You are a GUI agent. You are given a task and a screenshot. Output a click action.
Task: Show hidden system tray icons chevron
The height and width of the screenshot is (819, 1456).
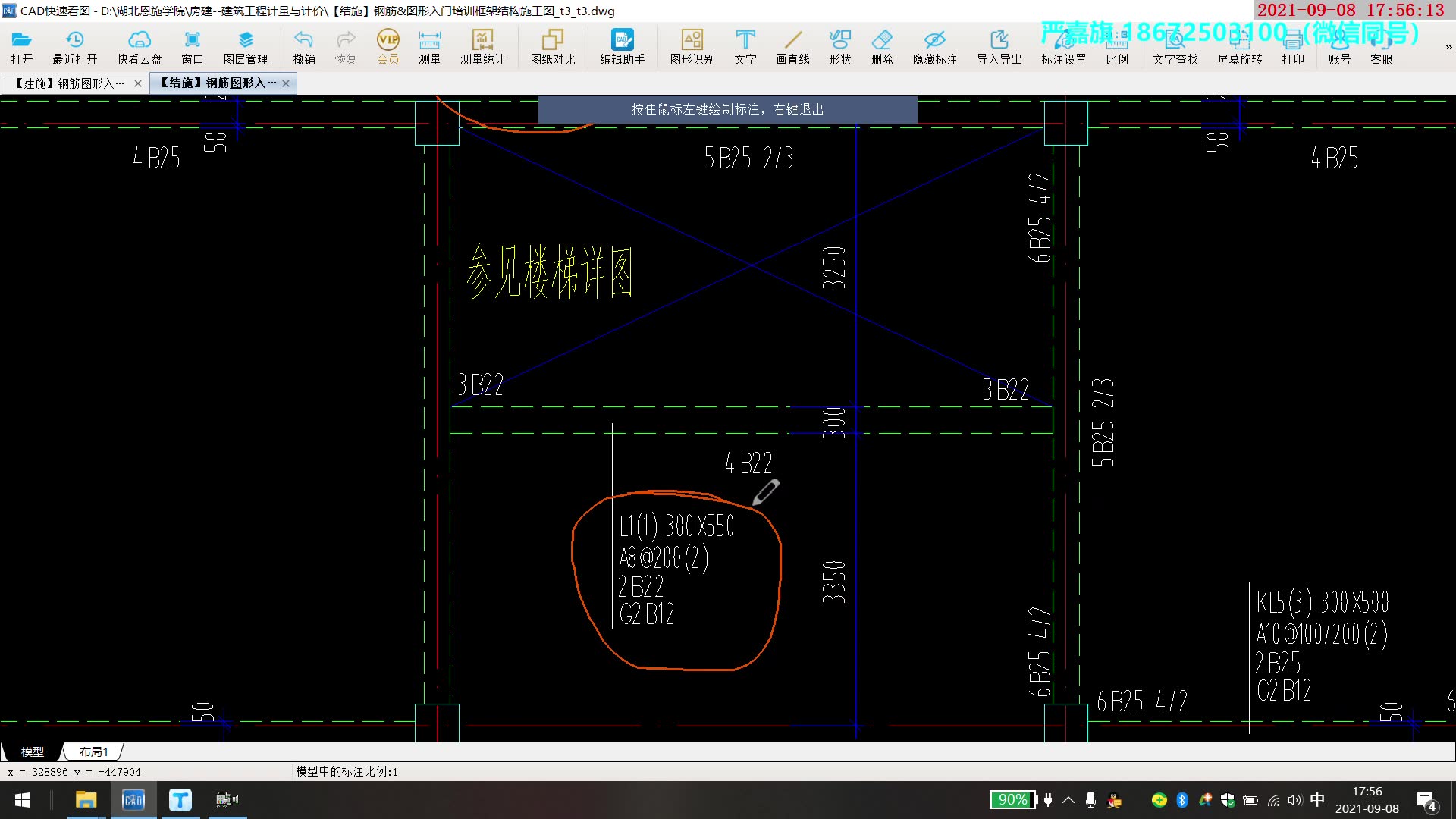pos(1068,800)
